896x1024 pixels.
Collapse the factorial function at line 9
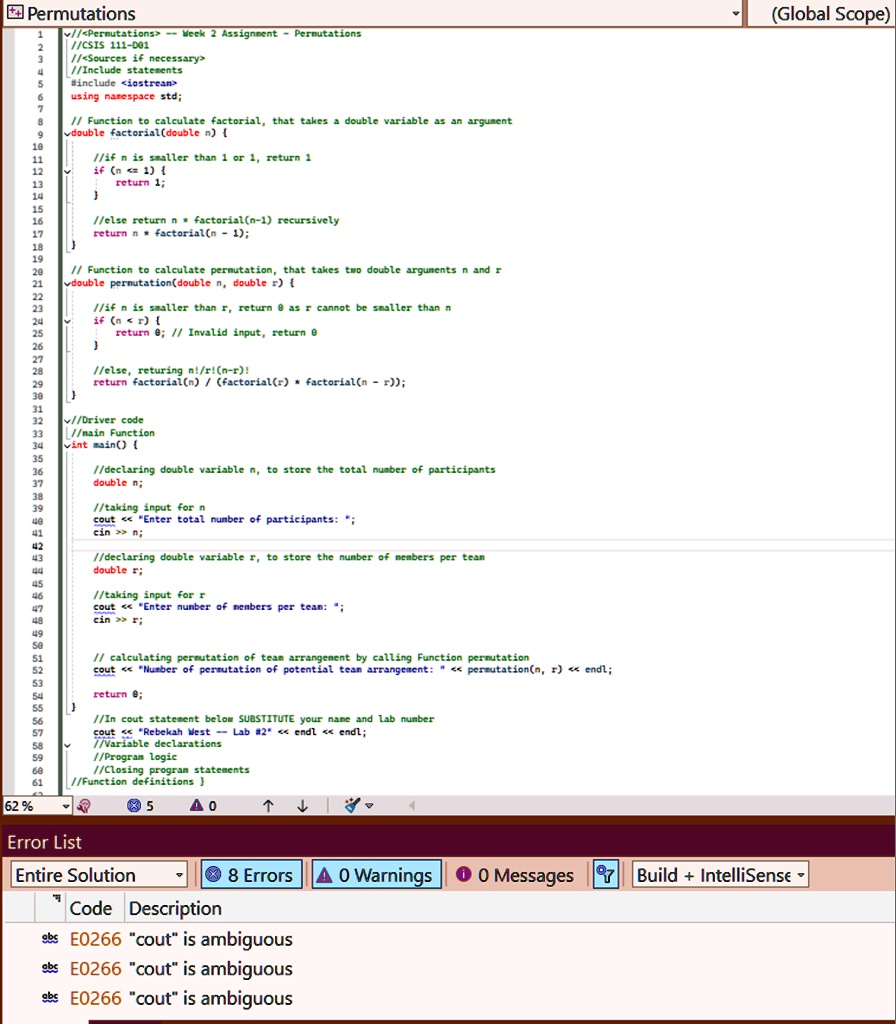pos(67,133)
